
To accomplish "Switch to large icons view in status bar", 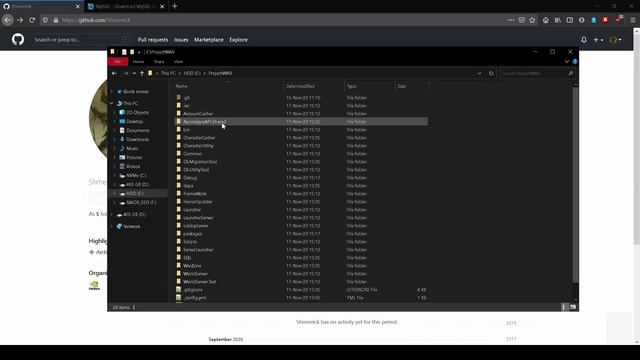I will [x=573, y=307].
